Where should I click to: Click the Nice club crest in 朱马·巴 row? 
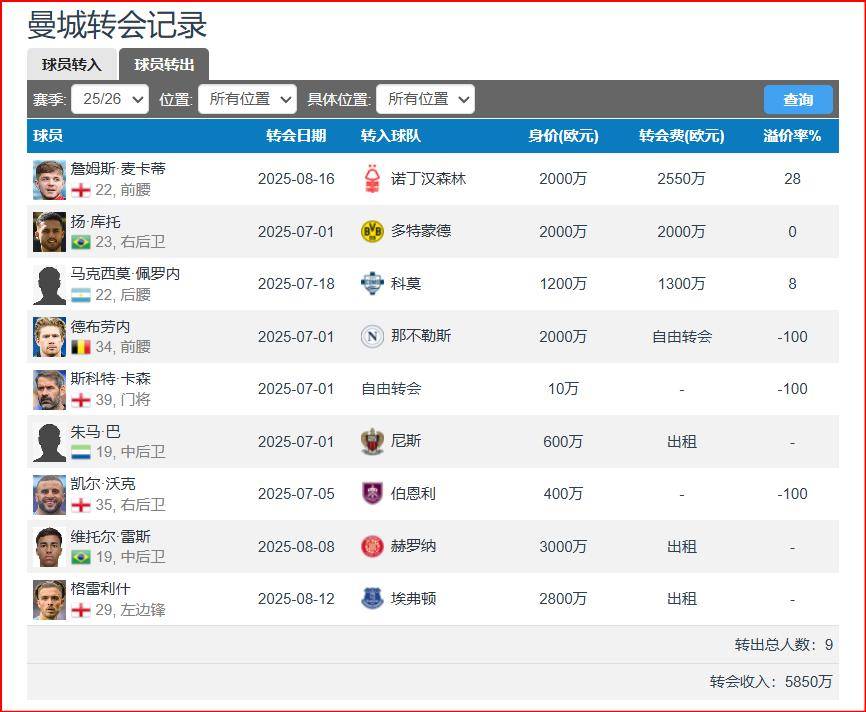coord(371,441)
